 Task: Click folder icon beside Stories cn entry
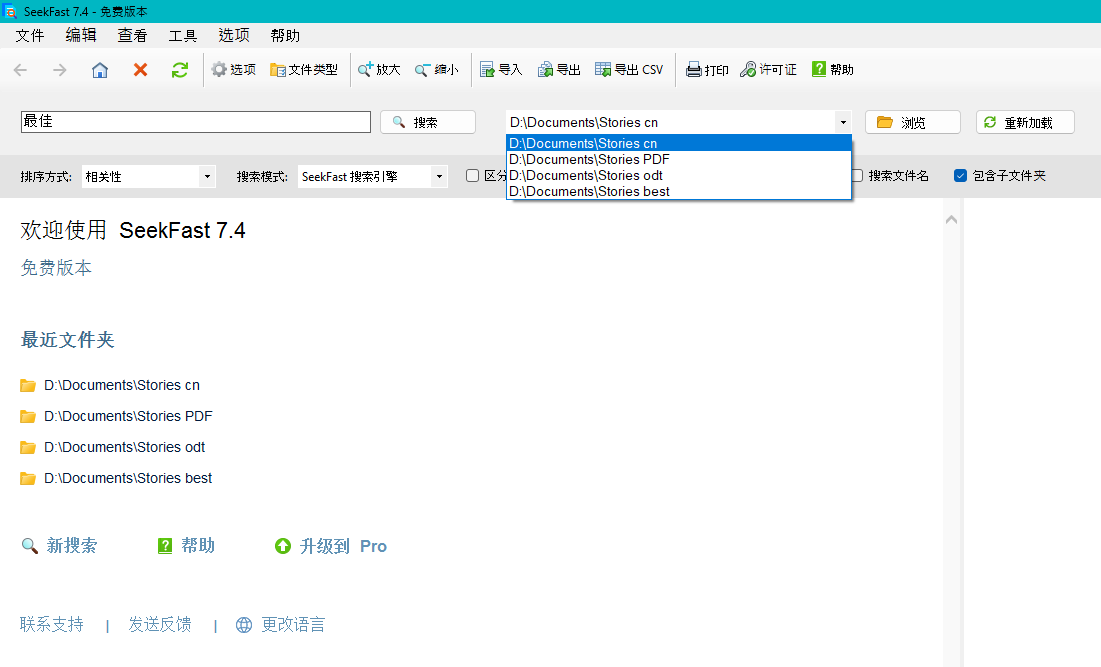pyautogui.click(x=28, y=385)
